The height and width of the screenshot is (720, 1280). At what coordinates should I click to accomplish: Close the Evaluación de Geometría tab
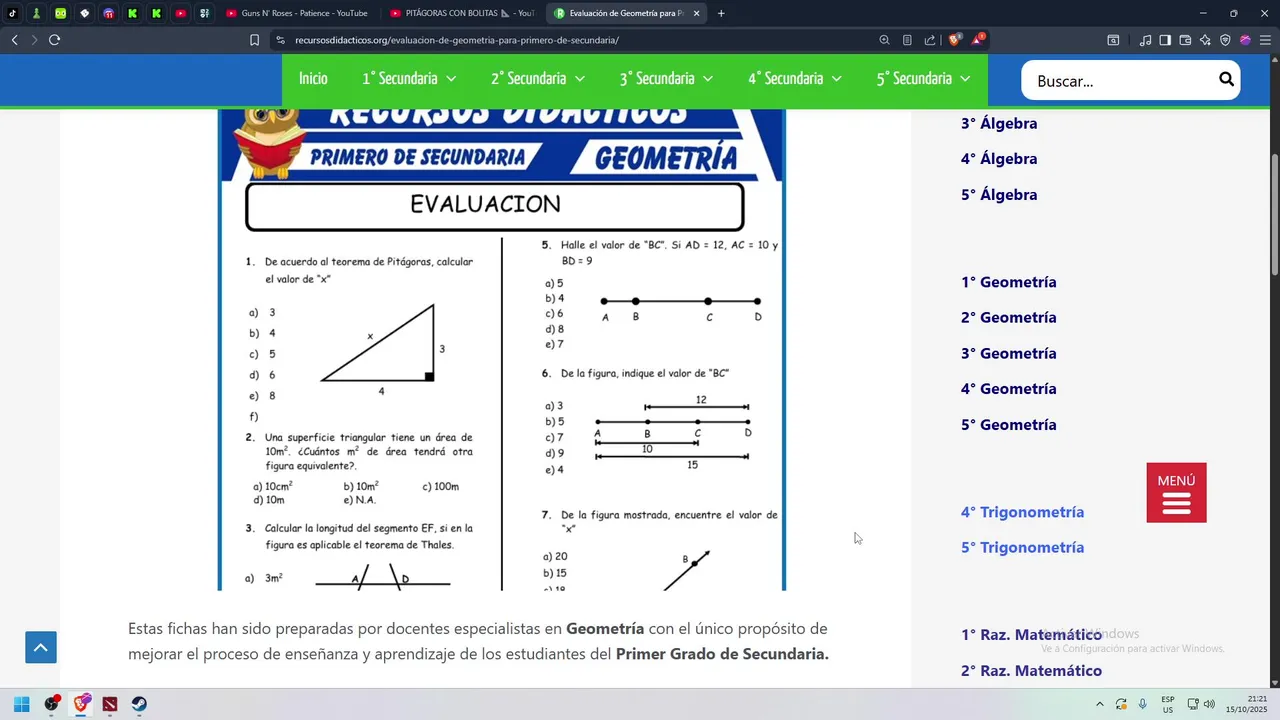click(x=696, y=13)
